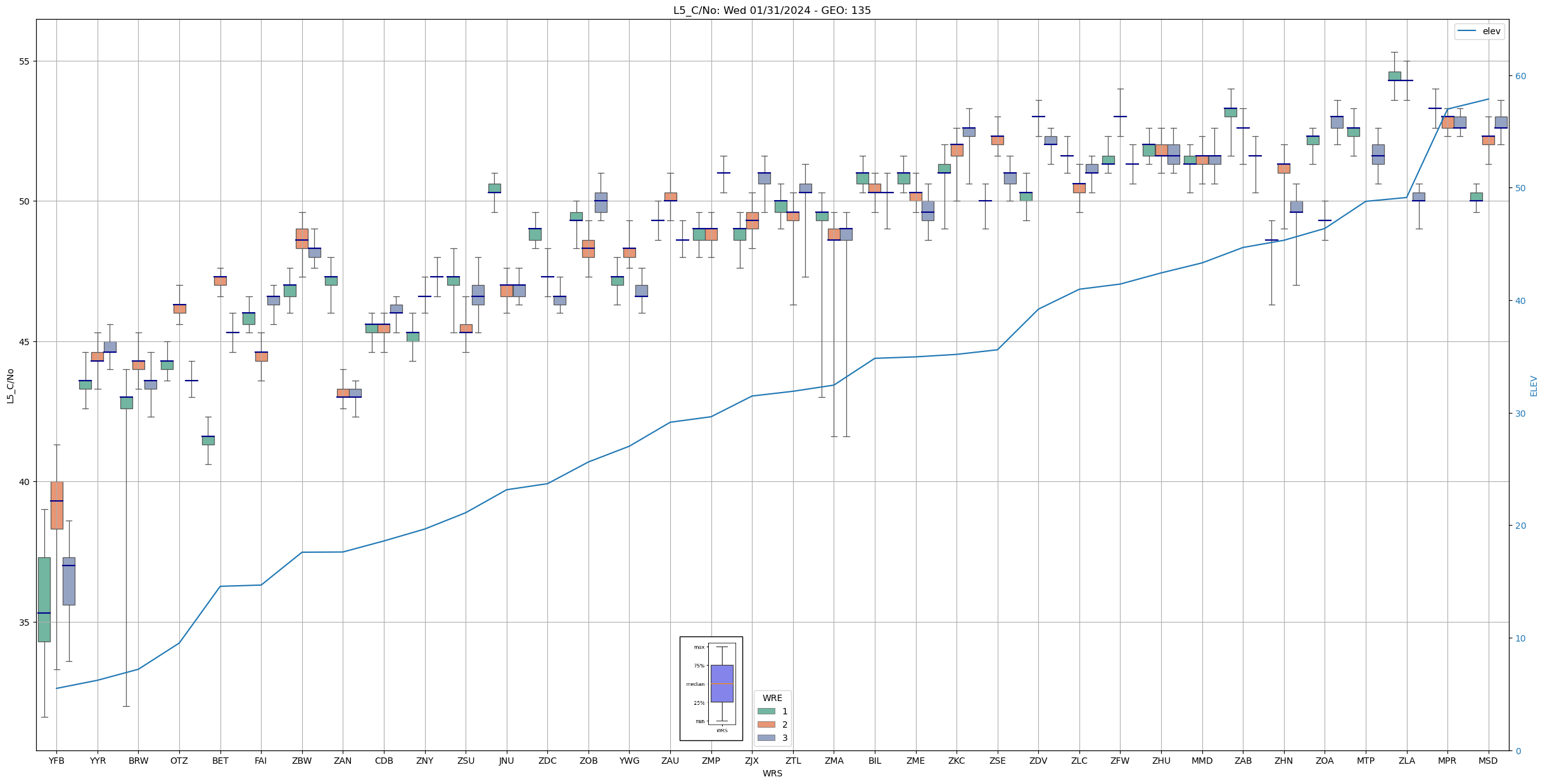Click the green WRE 1 legend swatch
This screenshot has width=1545, height=784.
[766, 711]
